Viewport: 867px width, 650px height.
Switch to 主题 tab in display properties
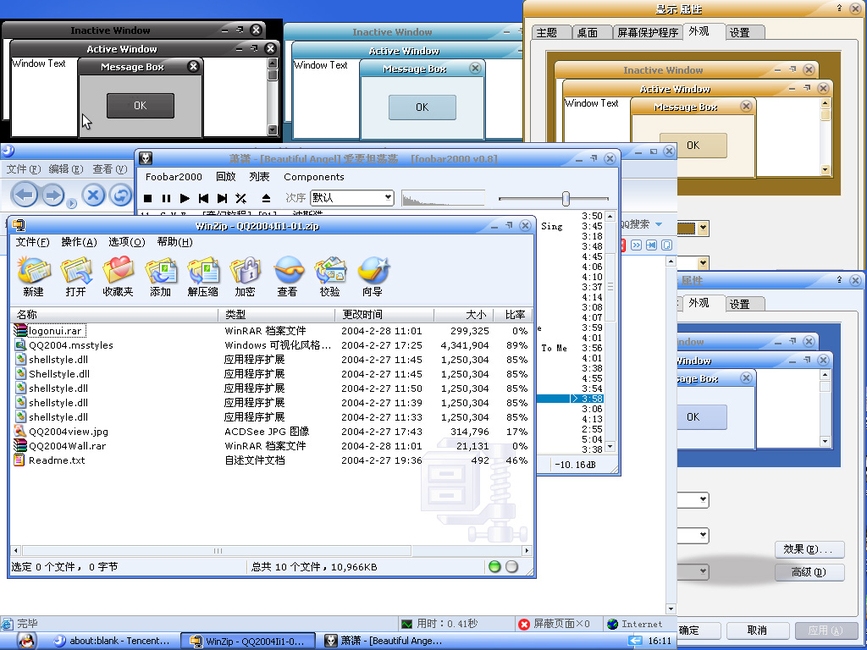[x=547, y=33]
